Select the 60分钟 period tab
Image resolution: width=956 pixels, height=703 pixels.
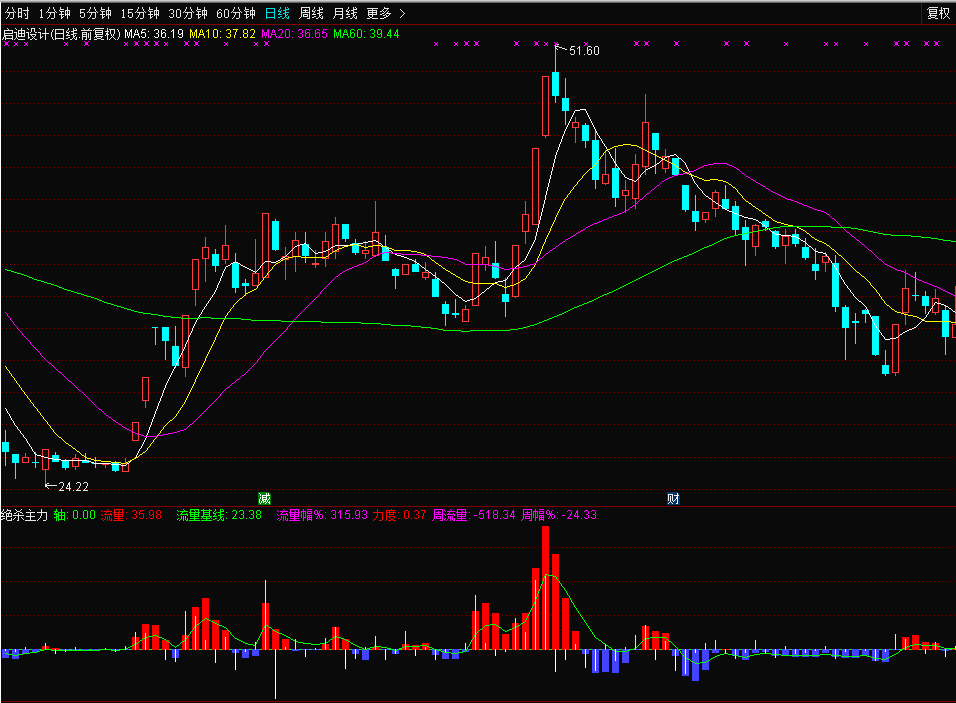click(x=236, y=13)
